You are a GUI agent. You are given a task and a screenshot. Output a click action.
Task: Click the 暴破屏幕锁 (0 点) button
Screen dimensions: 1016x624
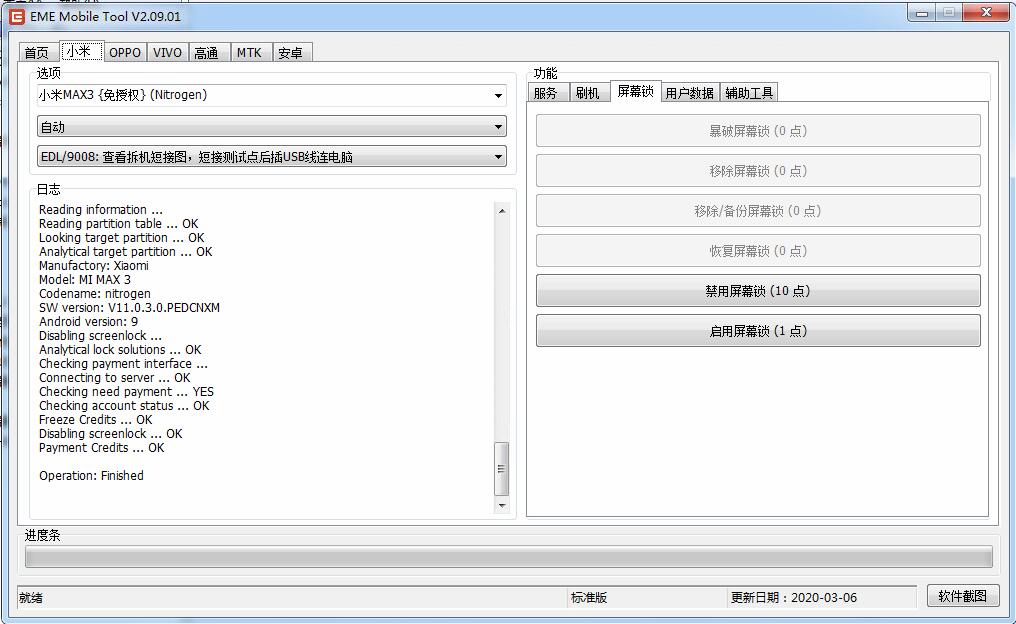pyautogui.click(x=757, y=131)
